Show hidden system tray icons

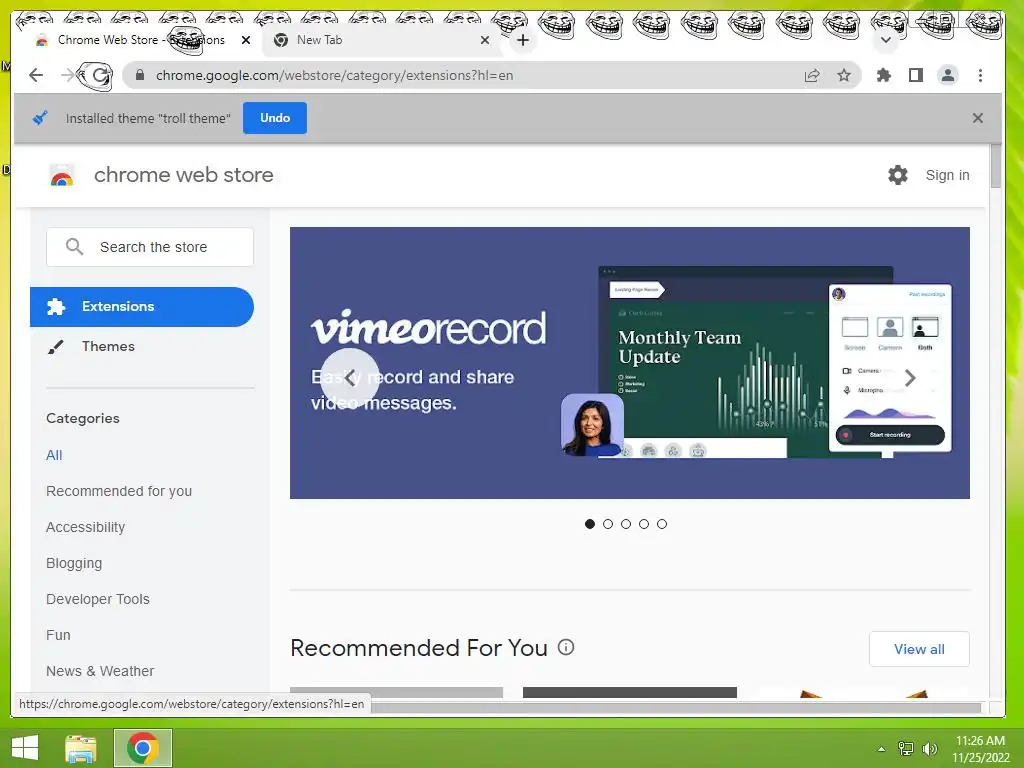pos(881,749)
